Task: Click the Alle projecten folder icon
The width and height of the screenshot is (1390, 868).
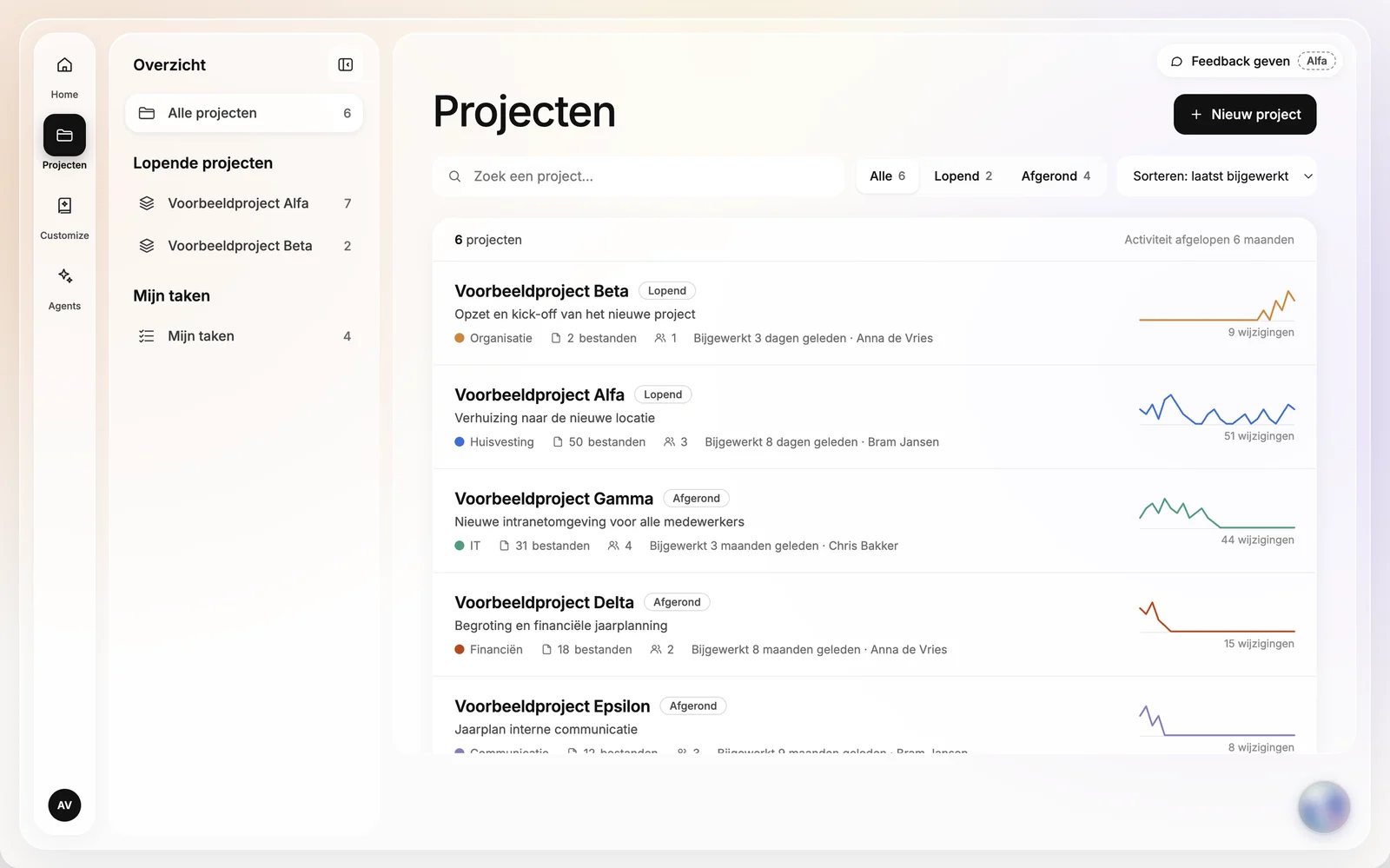Action: pos(147,113)
